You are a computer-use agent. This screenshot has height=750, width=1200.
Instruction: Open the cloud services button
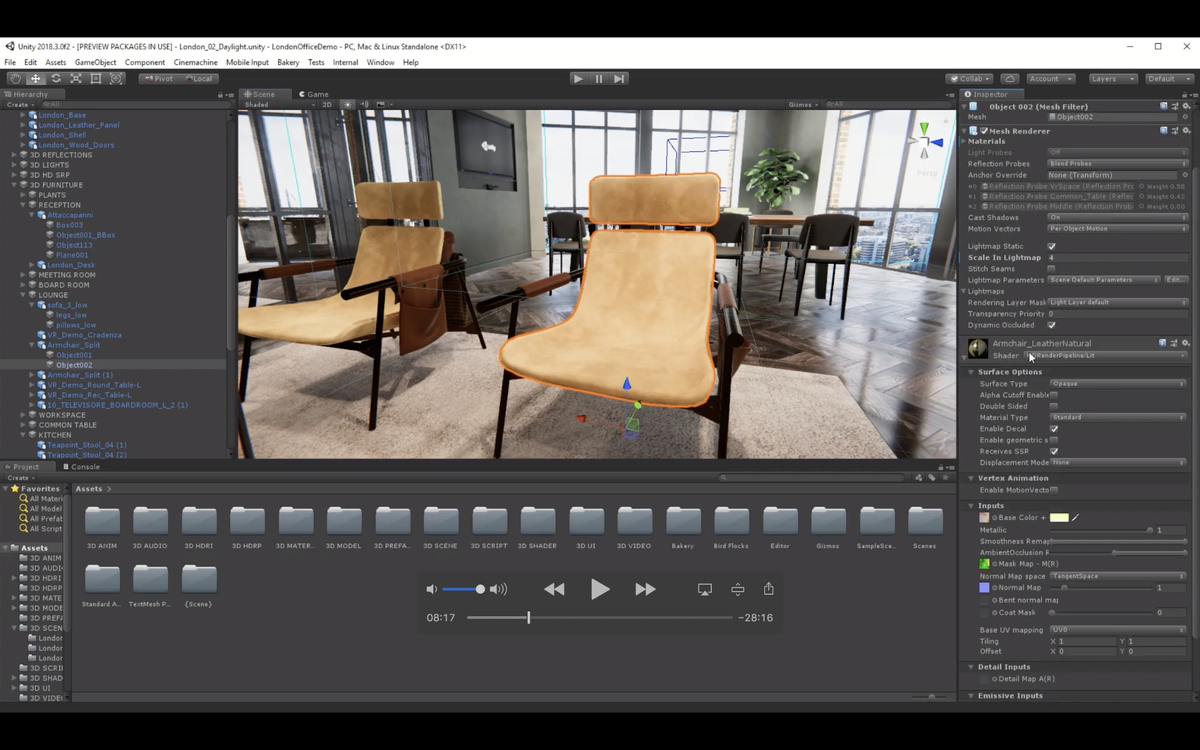(x=1010, y=78)
